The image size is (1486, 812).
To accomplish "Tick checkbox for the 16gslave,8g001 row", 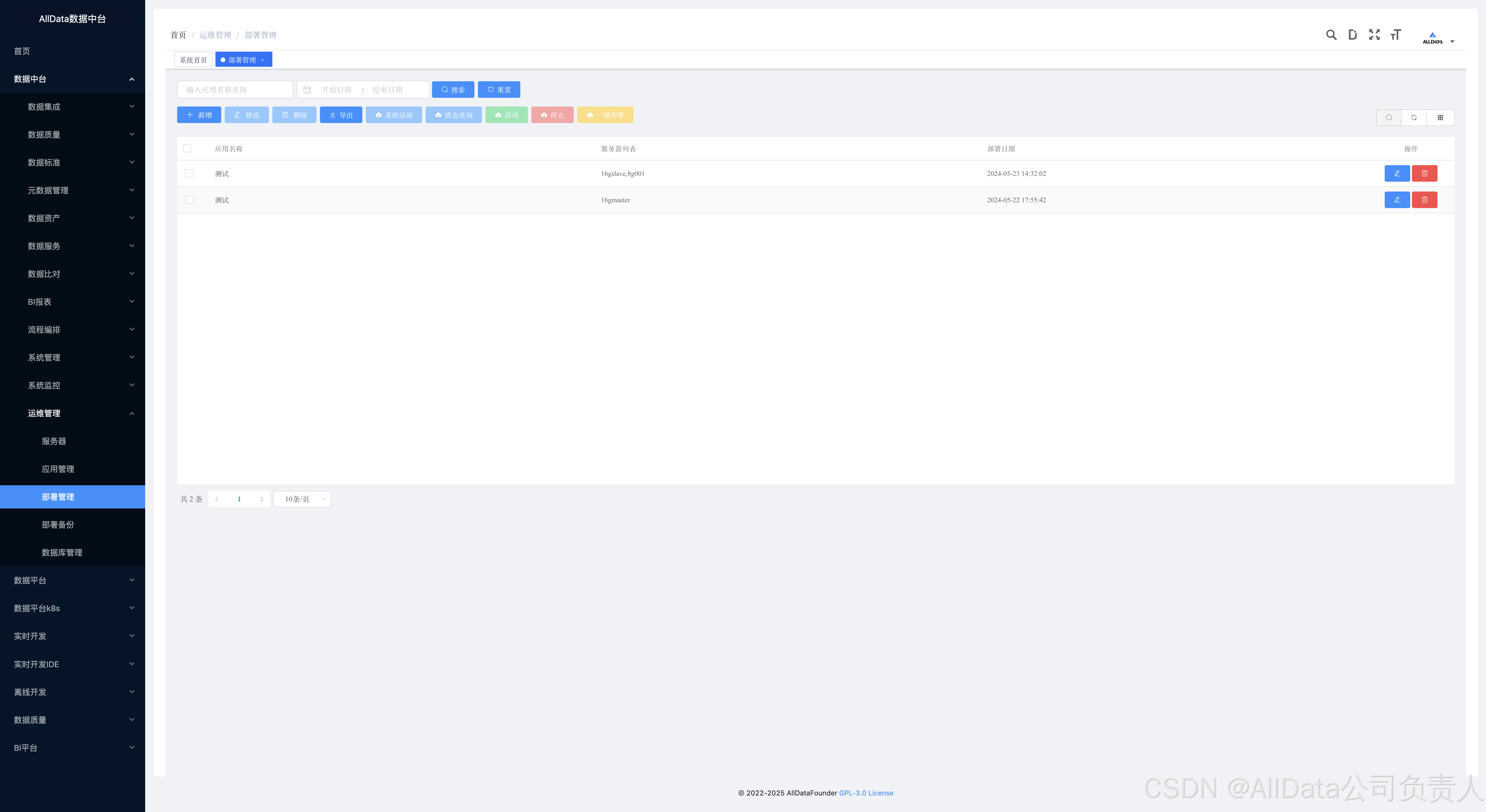I will pyautogui.click(x=189, y=174).
